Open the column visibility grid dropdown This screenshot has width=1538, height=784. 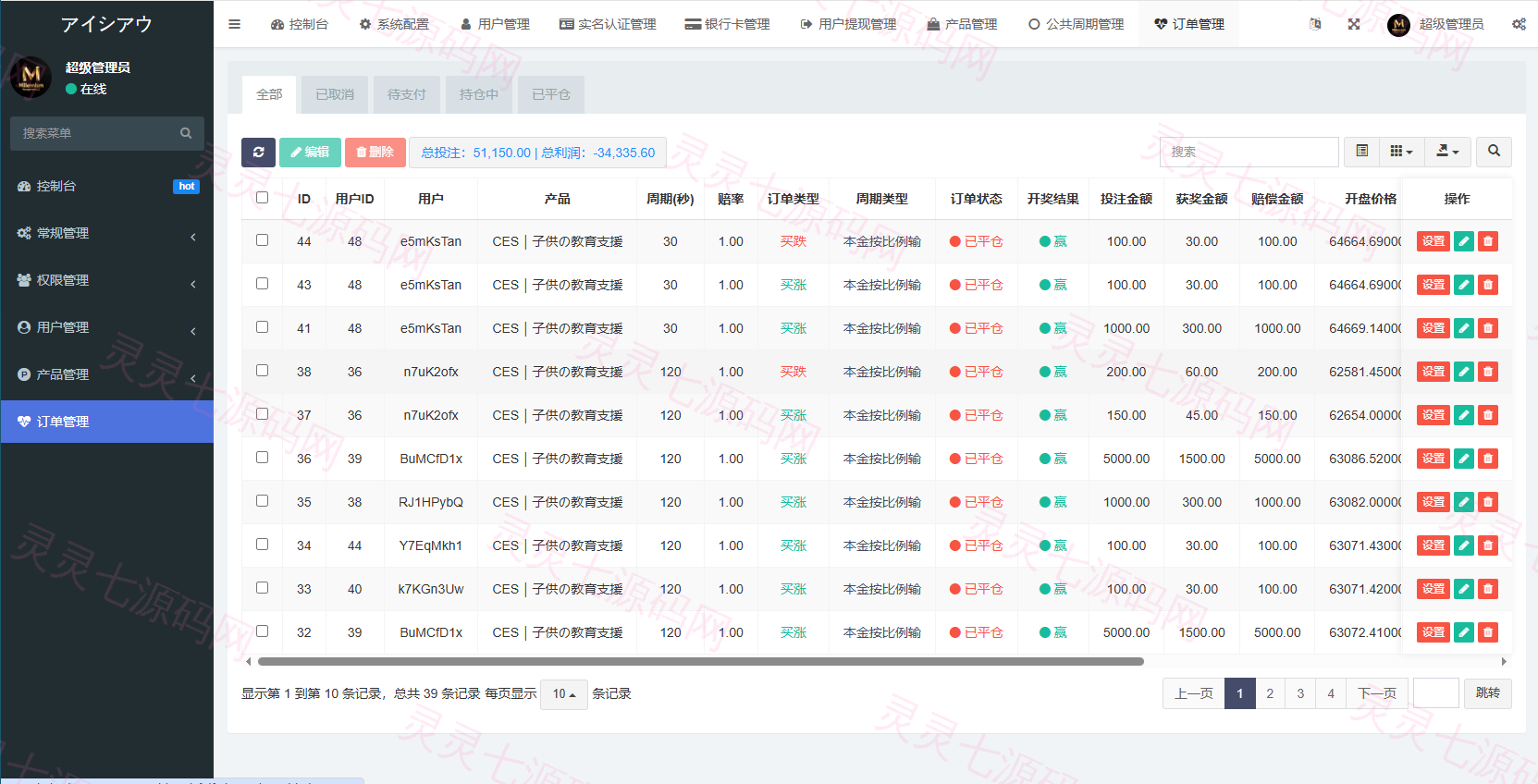(1401, 152)
